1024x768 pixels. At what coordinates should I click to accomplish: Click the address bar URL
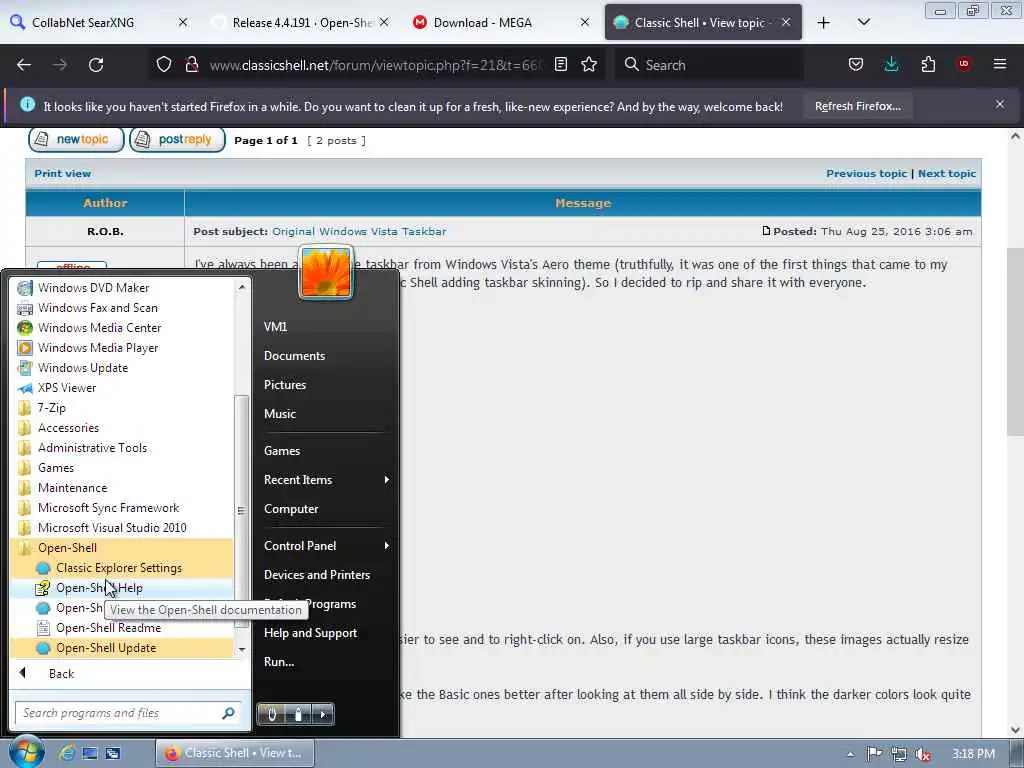(x=376, y=65)
